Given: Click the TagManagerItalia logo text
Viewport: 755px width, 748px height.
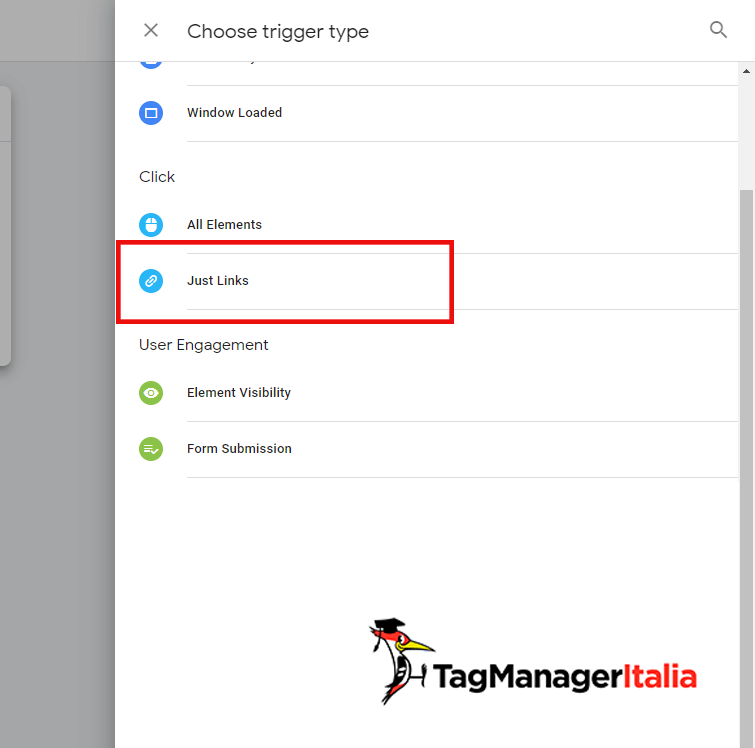Looking at the screenshot, I should (x=564, y=677).
